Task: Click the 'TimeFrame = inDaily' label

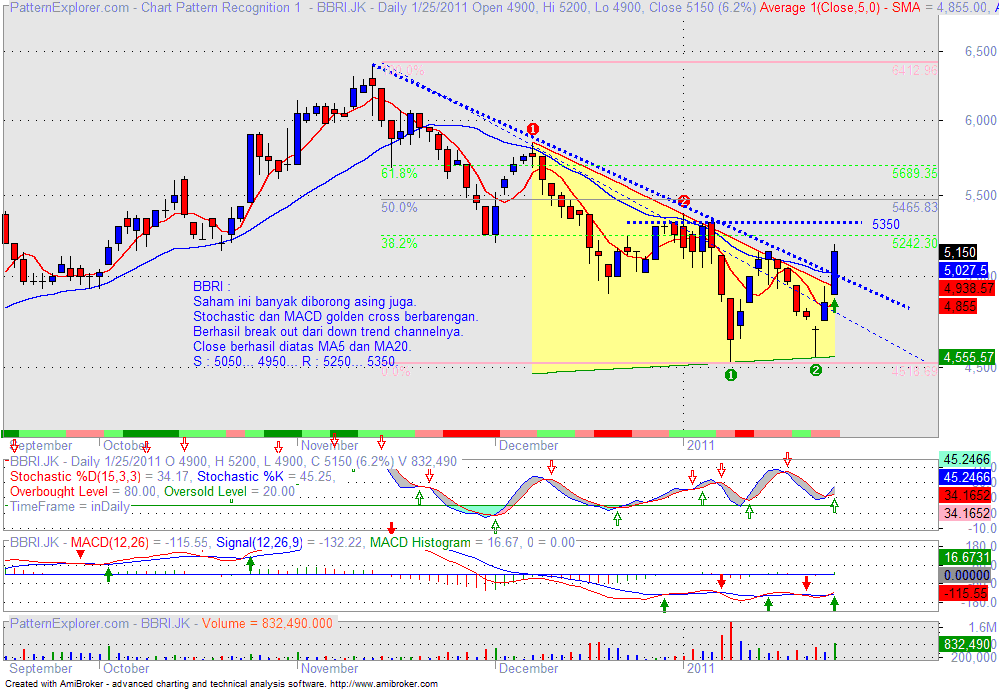Action: (x=70, y=507)
